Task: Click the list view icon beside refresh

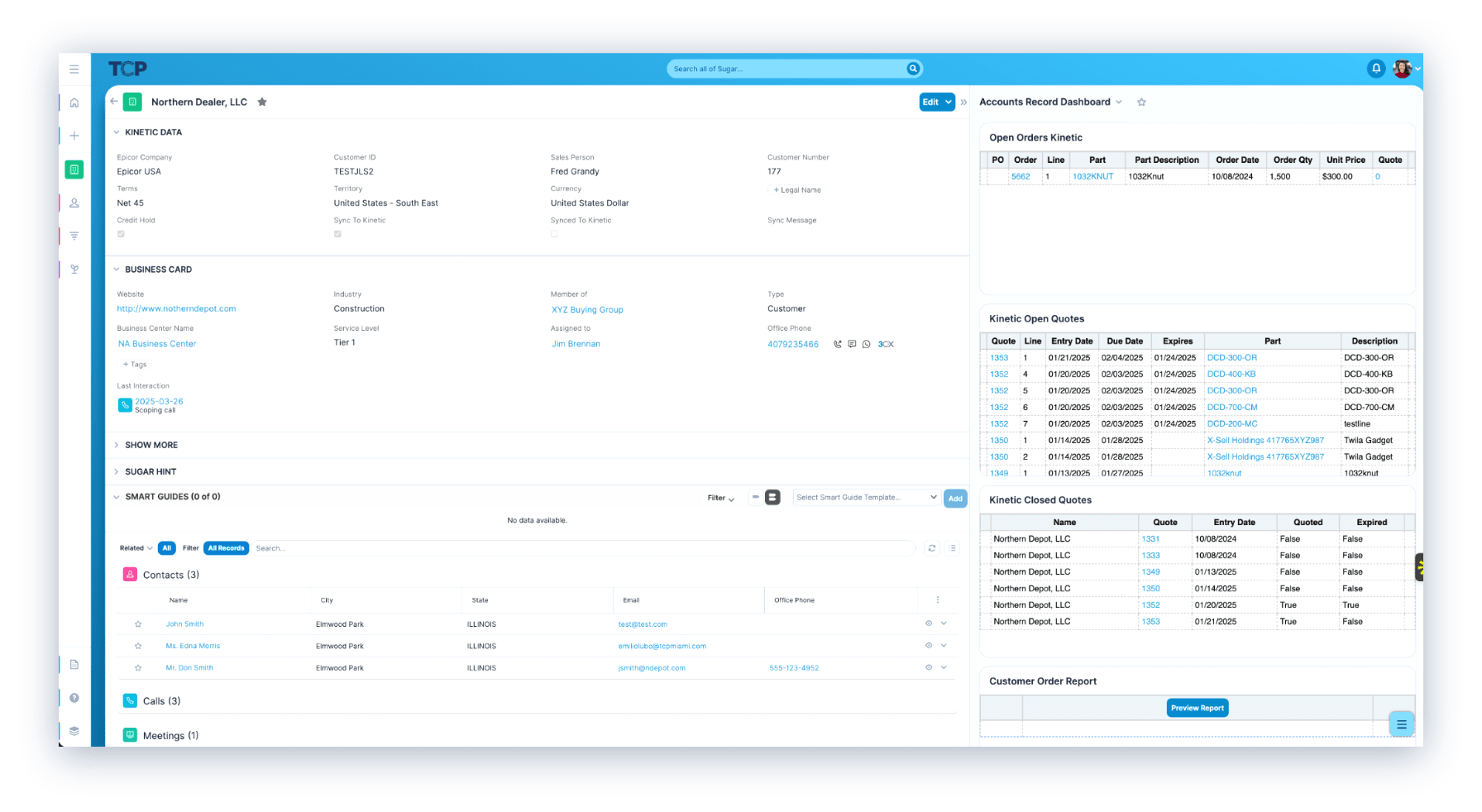Action: click(x=953, y=548)
